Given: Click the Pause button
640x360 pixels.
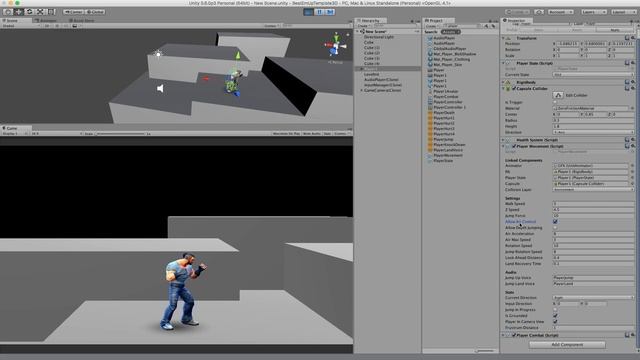Looking at the screenshot, I should [319, 12].
